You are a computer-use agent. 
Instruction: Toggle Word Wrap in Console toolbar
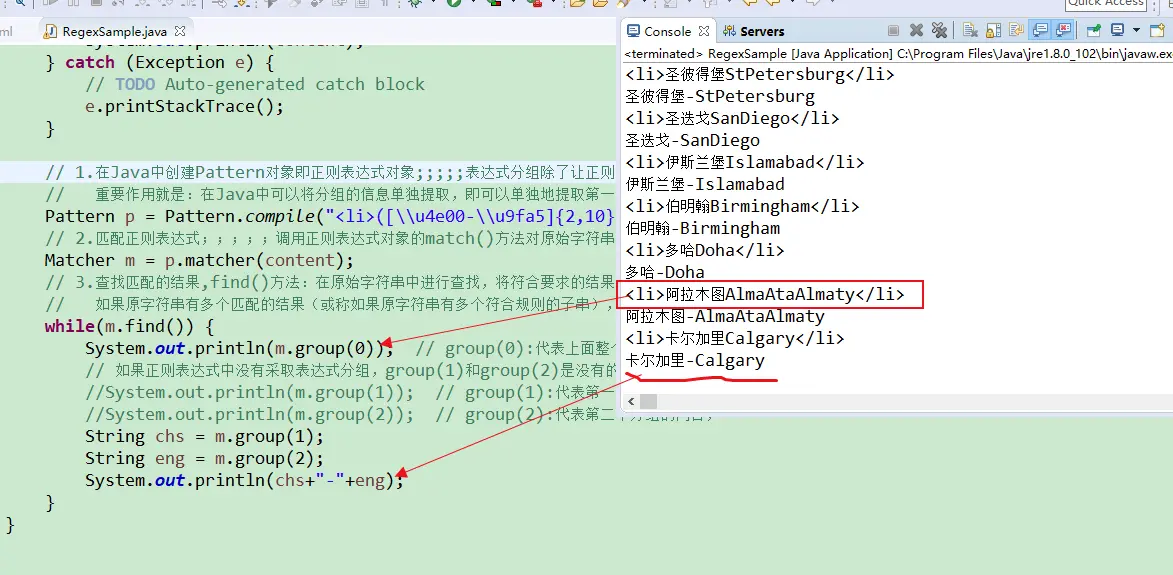click(1016, 31)
